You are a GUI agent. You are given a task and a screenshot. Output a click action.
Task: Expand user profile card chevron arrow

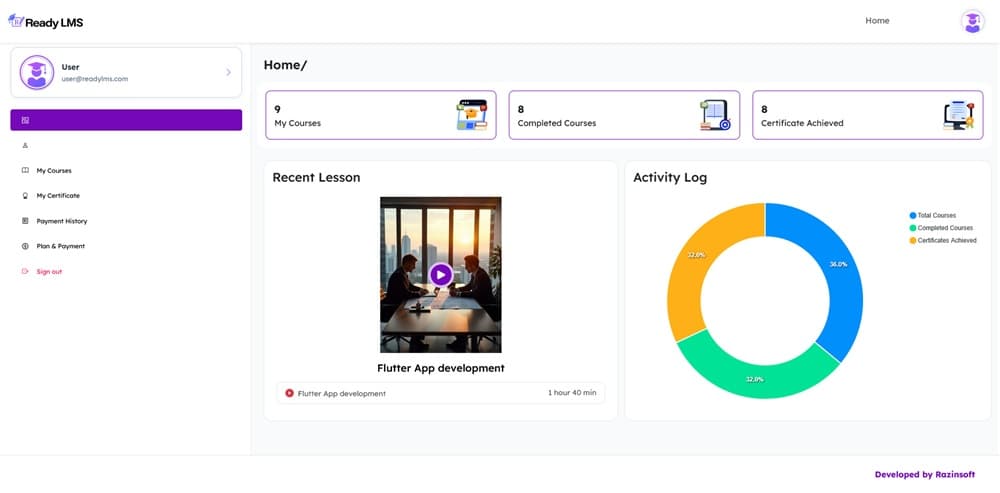point(228,72)
